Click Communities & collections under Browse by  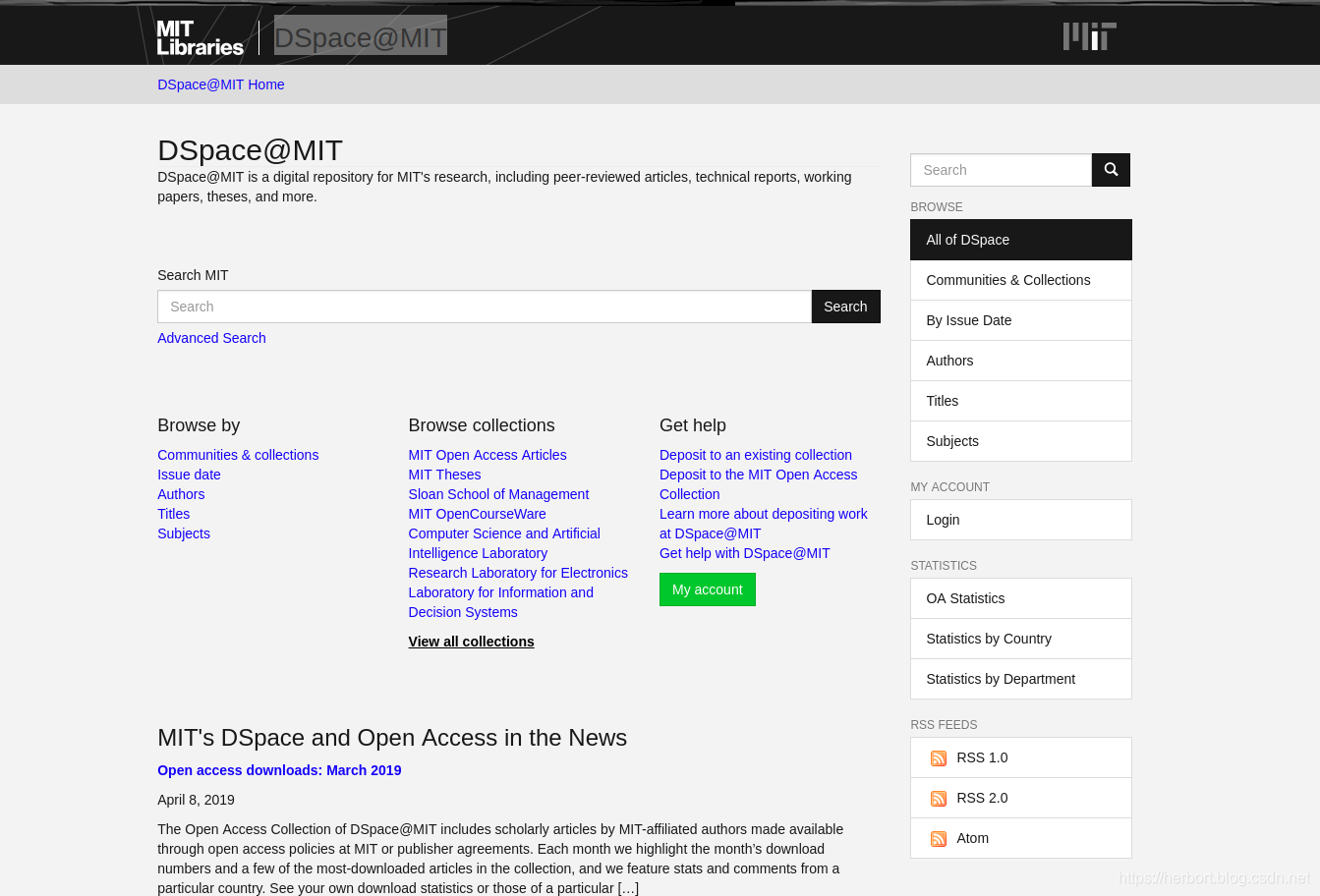tap(238, 455)
